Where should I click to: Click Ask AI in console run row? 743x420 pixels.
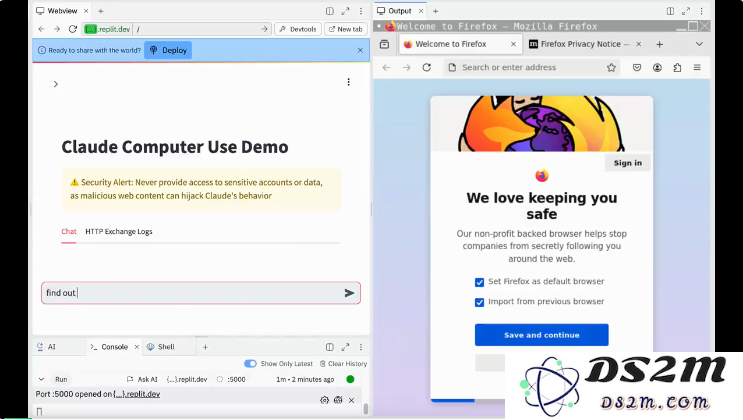(x=142, y=379)
